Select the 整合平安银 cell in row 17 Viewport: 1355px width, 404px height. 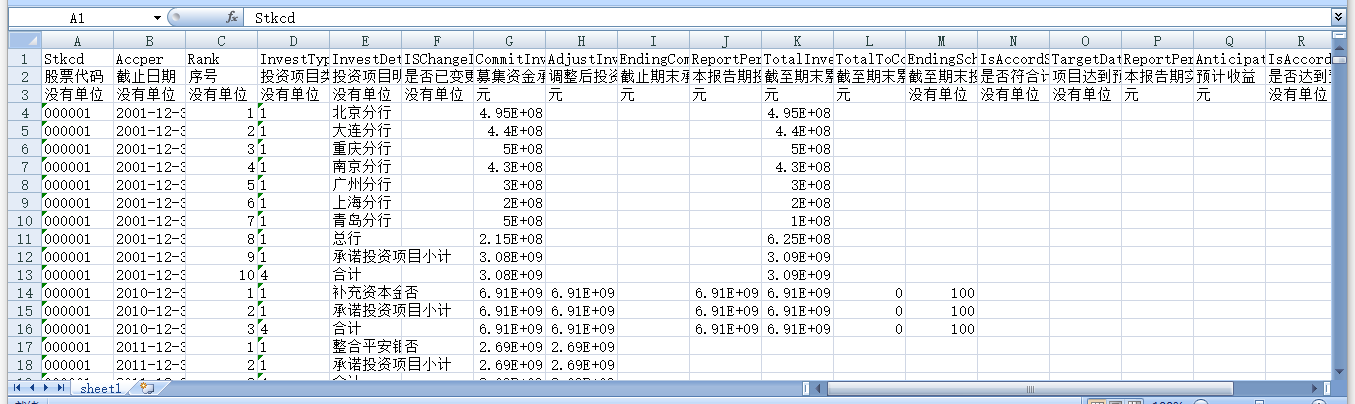(365, 347)
